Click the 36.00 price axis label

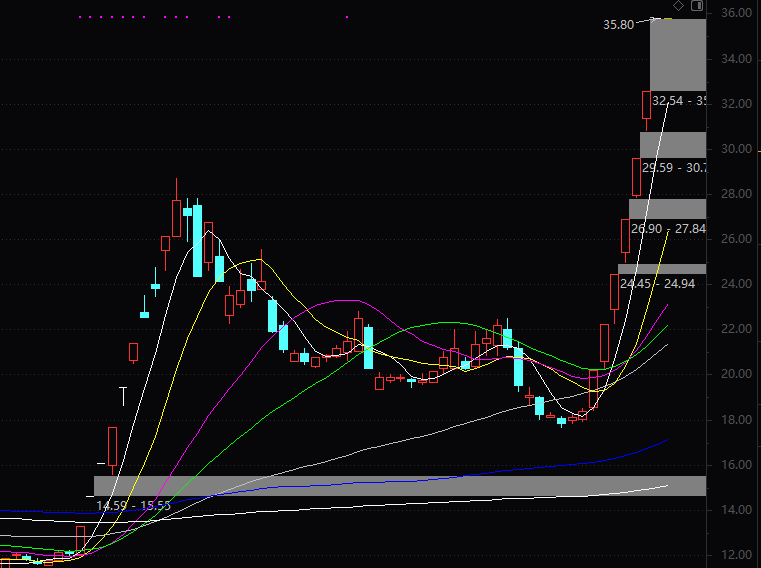(736, 13)
